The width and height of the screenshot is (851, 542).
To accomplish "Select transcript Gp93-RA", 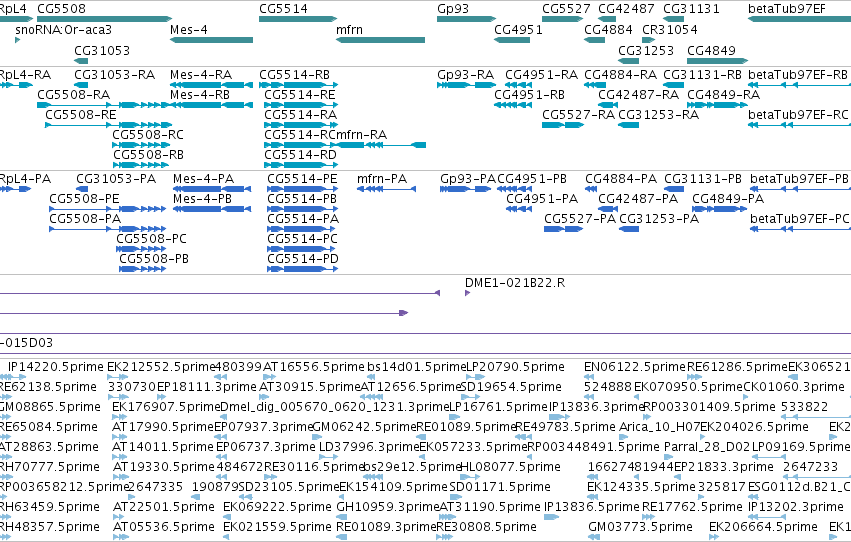I will [x=466, y=74].
